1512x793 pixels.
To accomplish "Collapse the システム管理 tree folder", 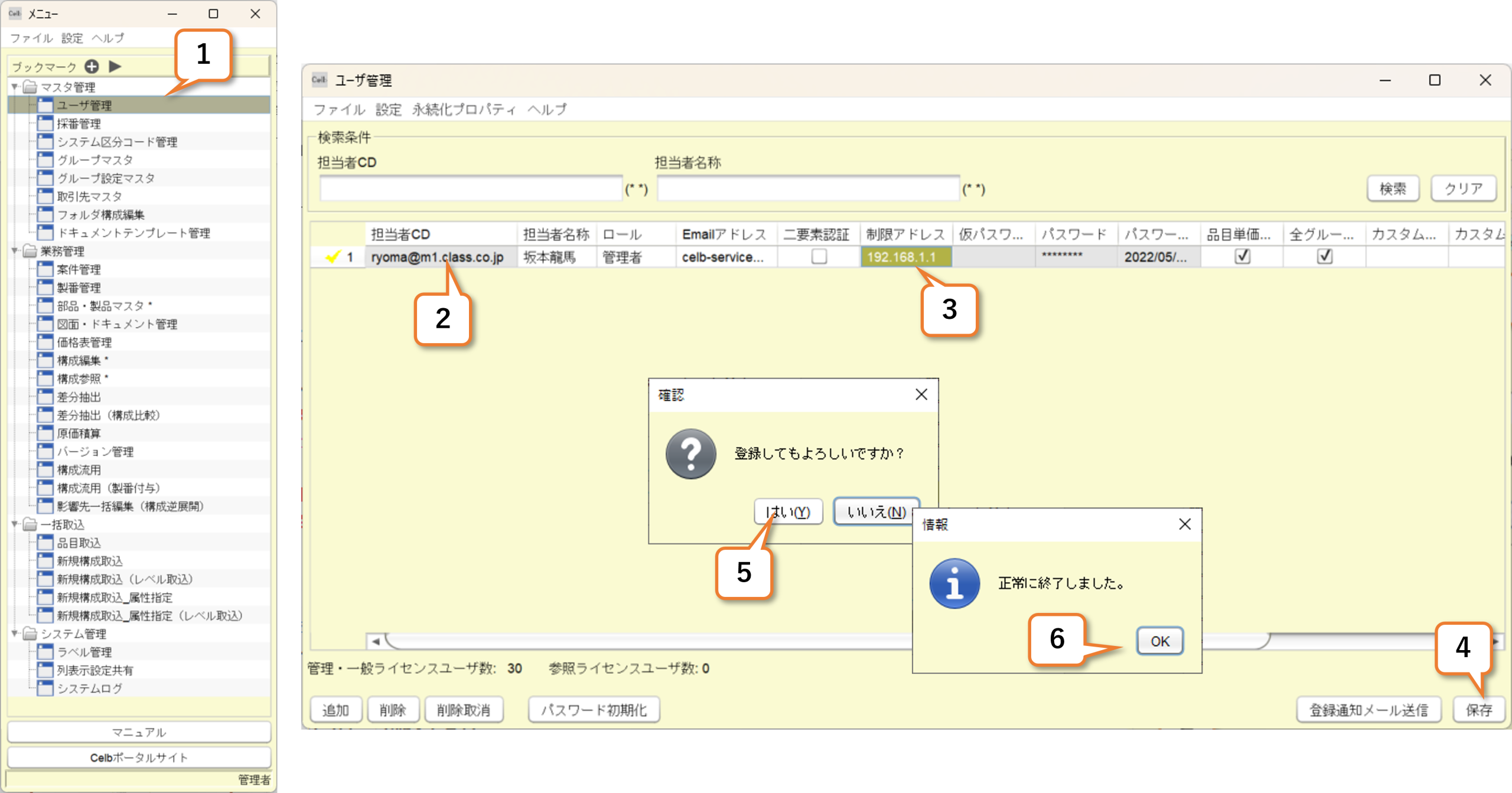I will point(15,633).
